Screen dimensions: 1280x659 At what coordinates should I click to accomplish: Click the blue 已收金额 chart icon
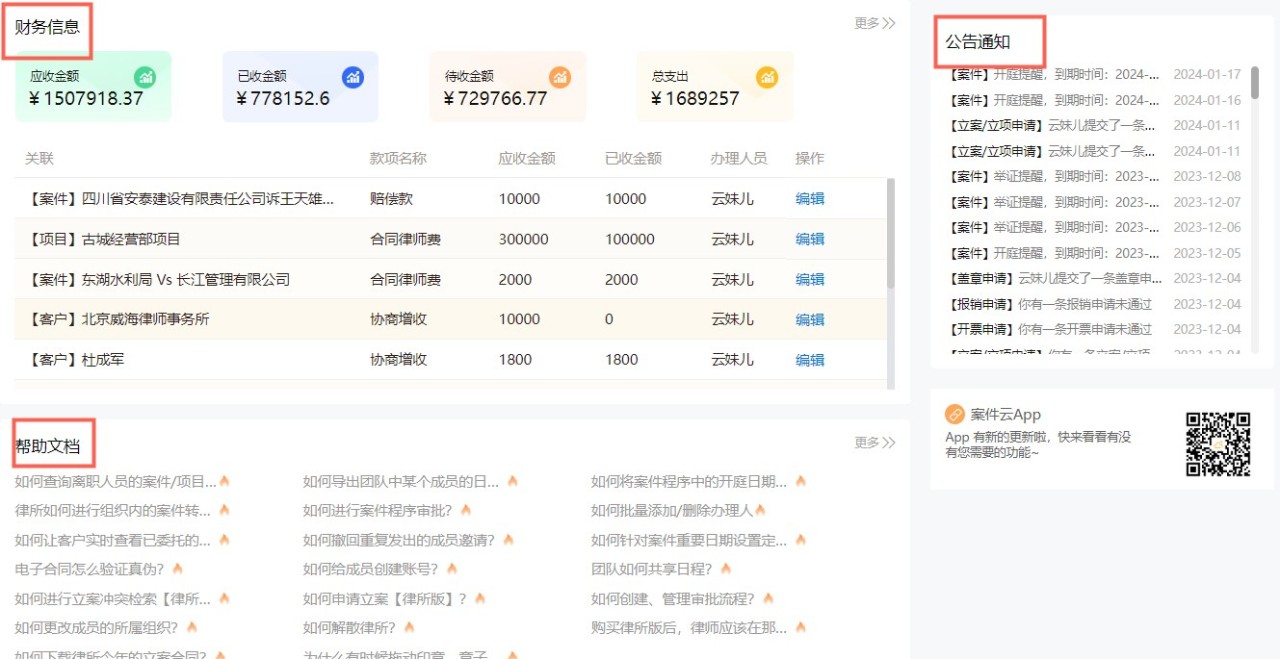(x=353, y=77)
